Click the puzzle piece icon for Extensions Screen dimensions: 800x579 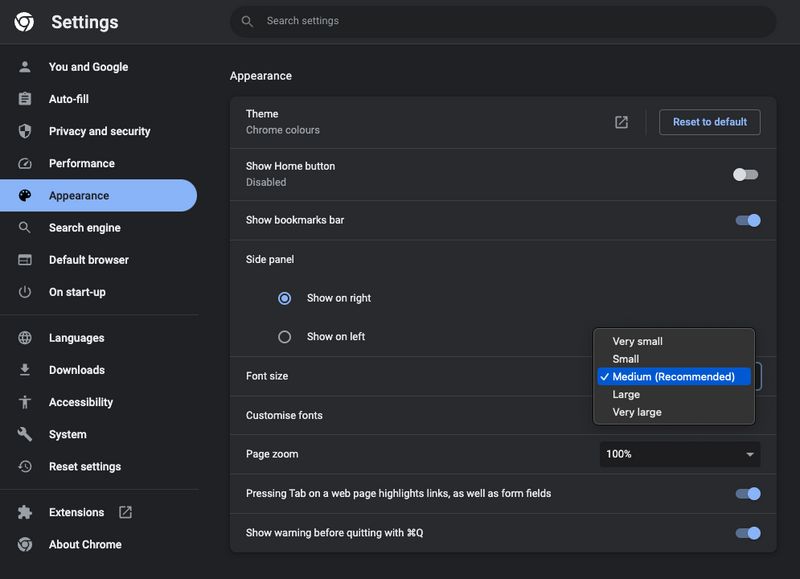click(x=24, y=512)
